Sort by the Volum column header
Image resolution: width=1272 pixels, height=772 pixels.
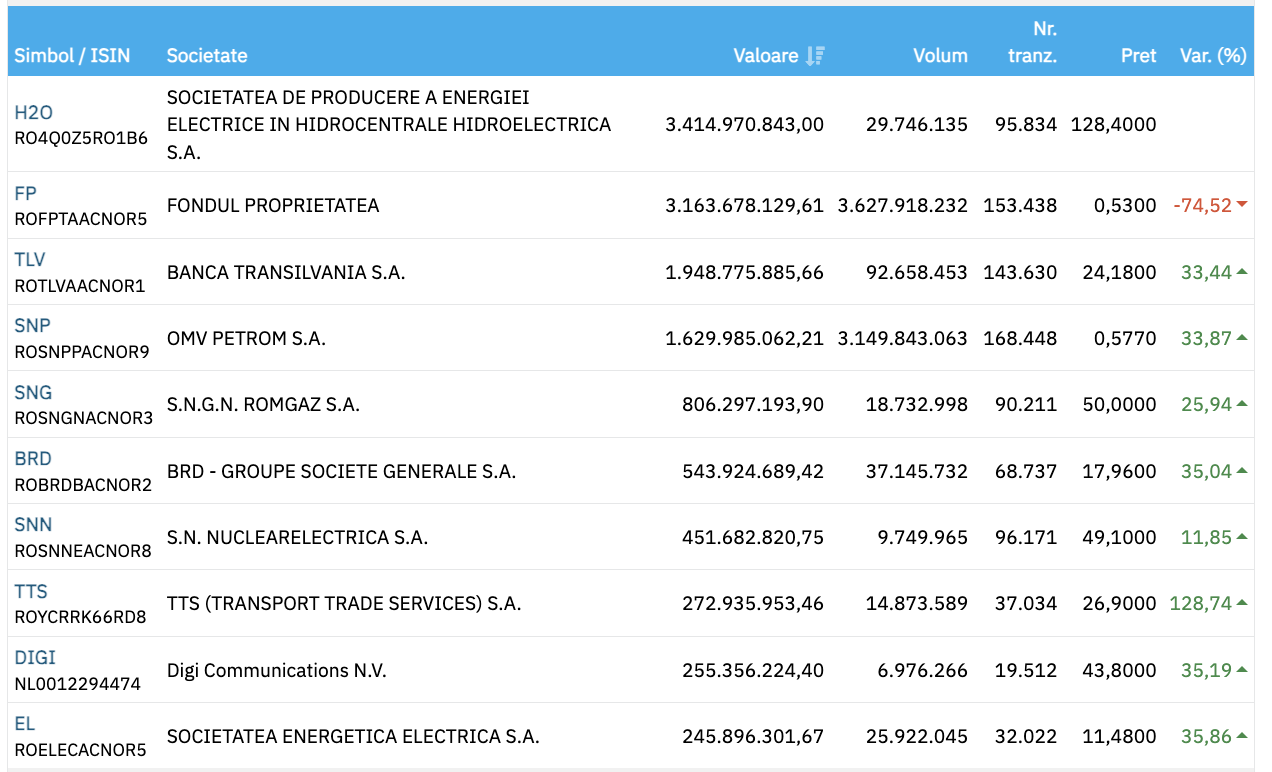pos(940,56)
